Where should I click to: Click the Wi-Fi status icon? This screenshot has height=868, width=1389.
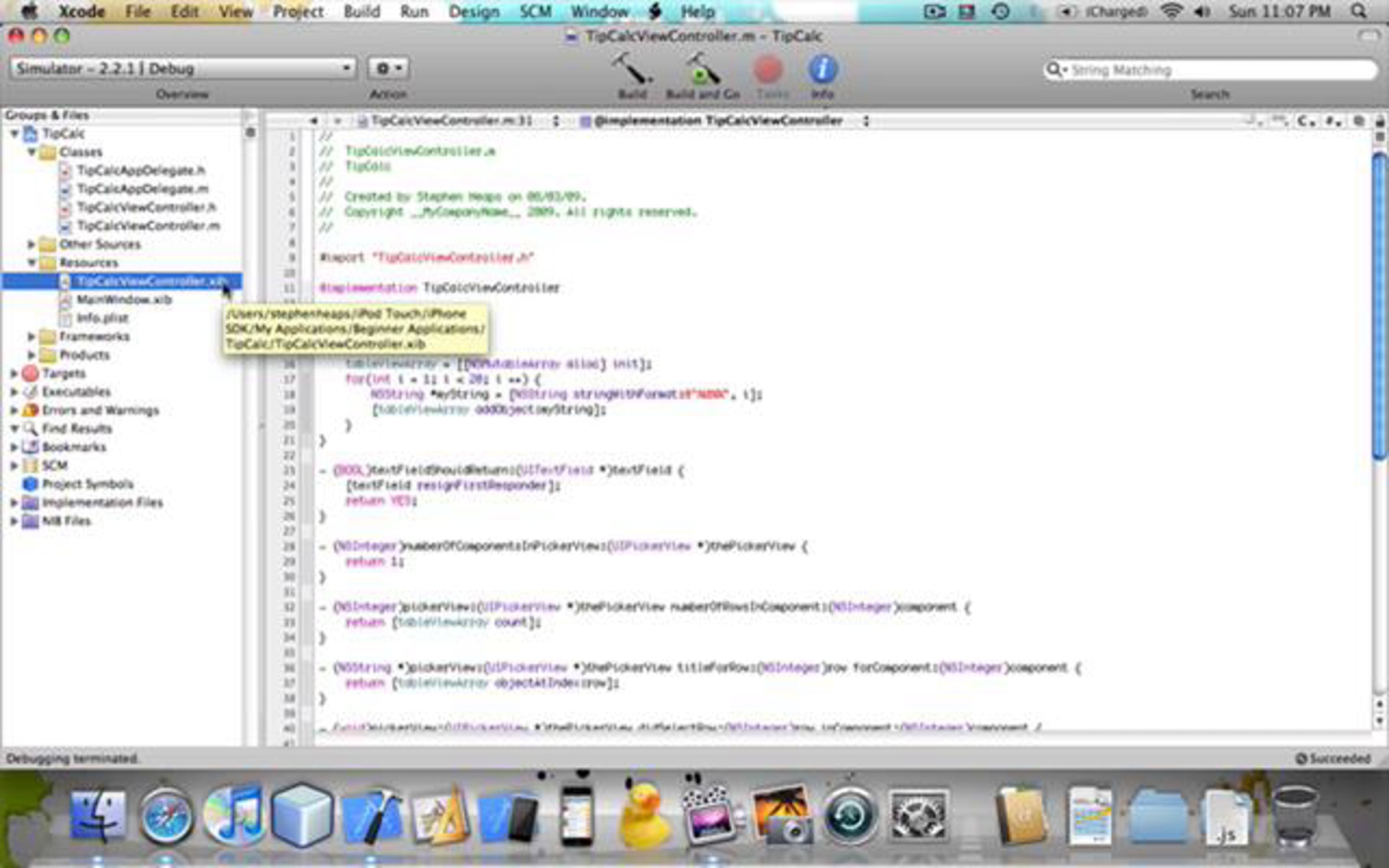click(x=1171, y=11)
